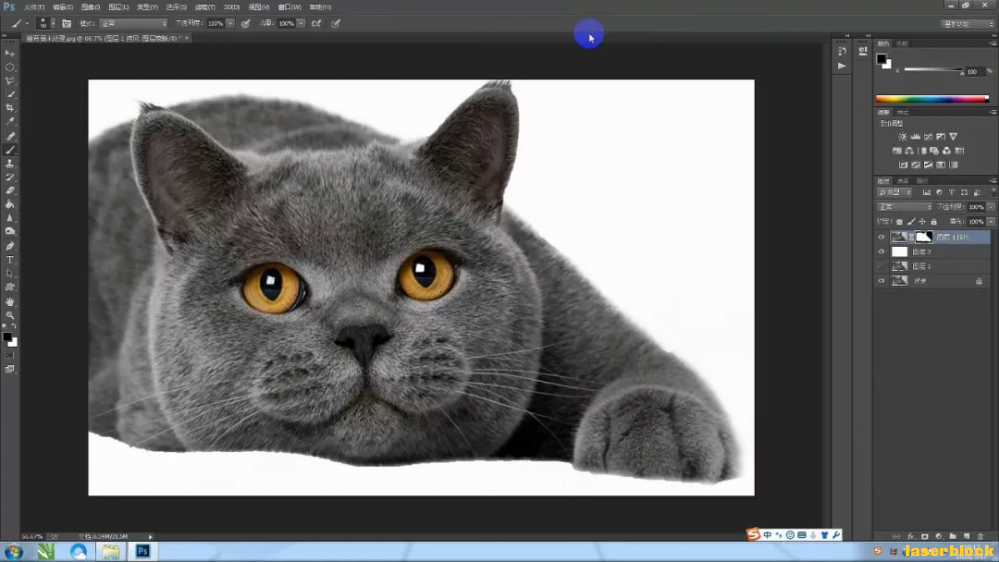The height and width of the screenshot is (562, 999).
Task: Add a layer style with fx
Action: pyautogui.click(x=910, y=537)
